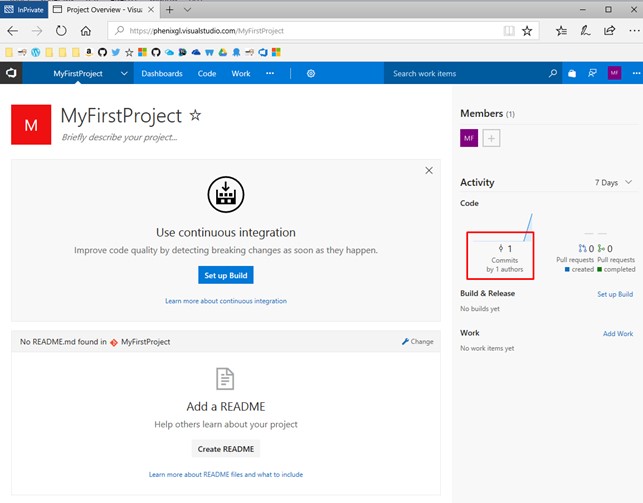Click the MF member avatar tile
643x503 pixels.
pyautogui.click(x=469, y=139)
